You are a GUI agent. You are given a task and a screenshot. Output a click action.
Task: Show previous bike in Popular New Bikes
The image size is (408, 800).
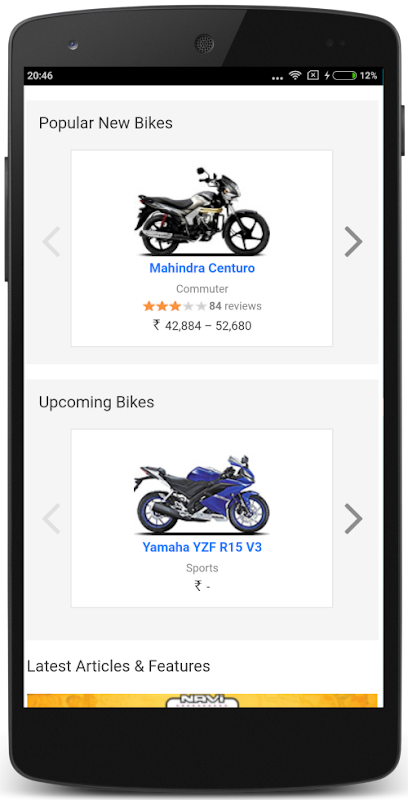[x=51, y=241]
